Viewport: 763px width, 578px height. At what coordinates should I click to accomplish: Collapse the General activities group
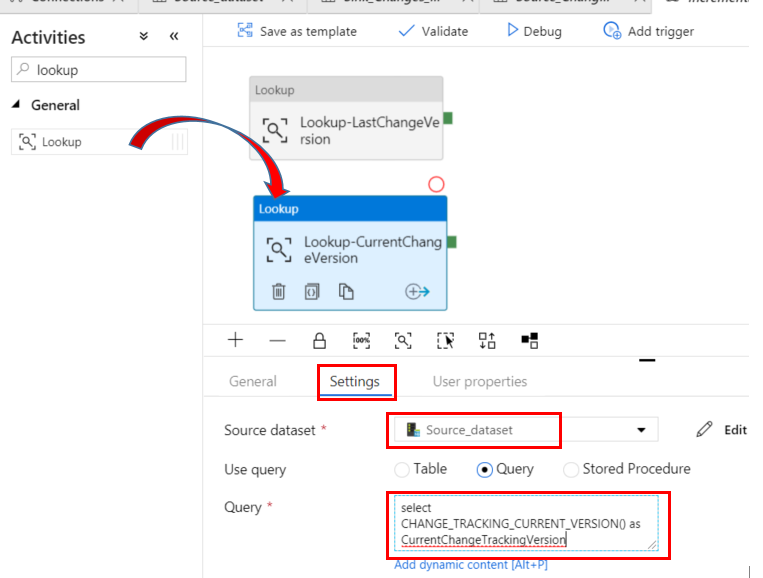pos(17,104)
